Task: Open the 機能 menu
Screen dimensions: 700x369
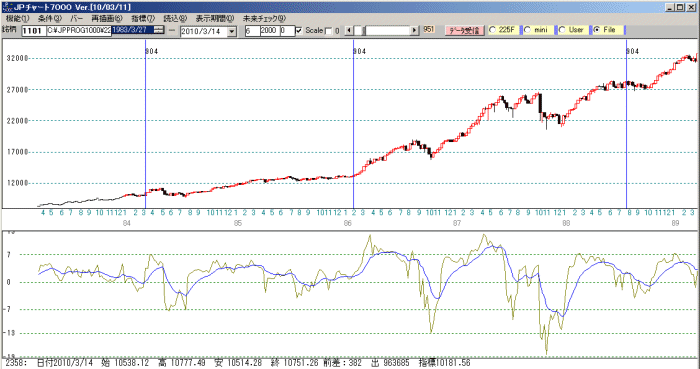Action: click(x=17, y=19)
